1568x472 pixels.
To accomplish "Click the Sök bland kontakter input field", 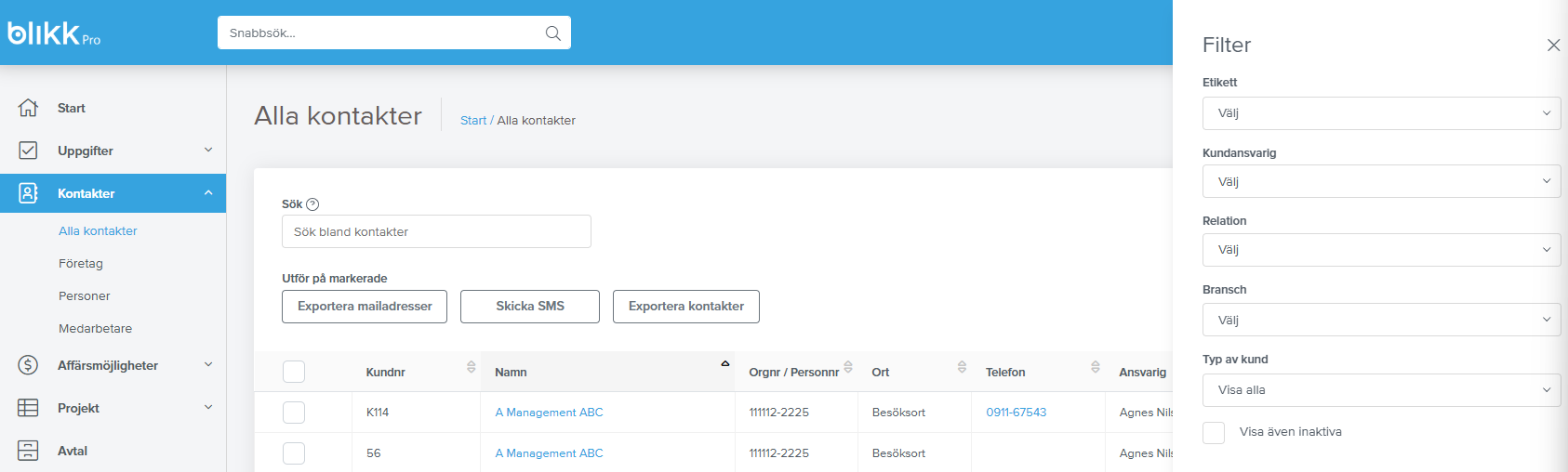I will [x=436, y=231].
